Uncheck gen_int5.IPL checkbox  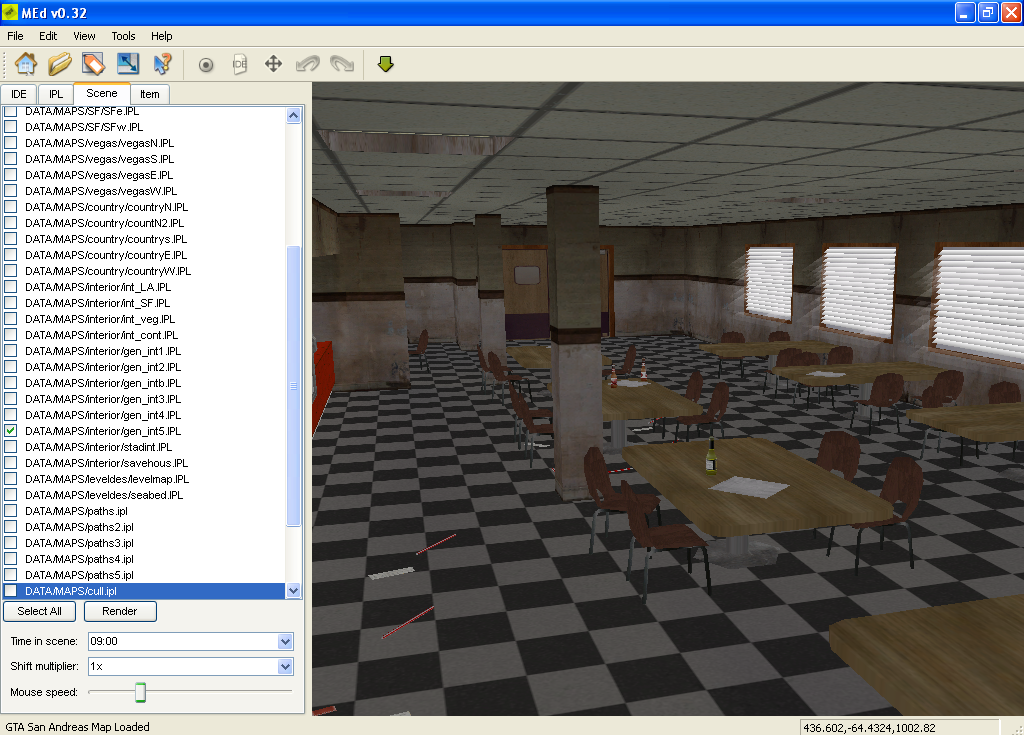click(10, 431)
